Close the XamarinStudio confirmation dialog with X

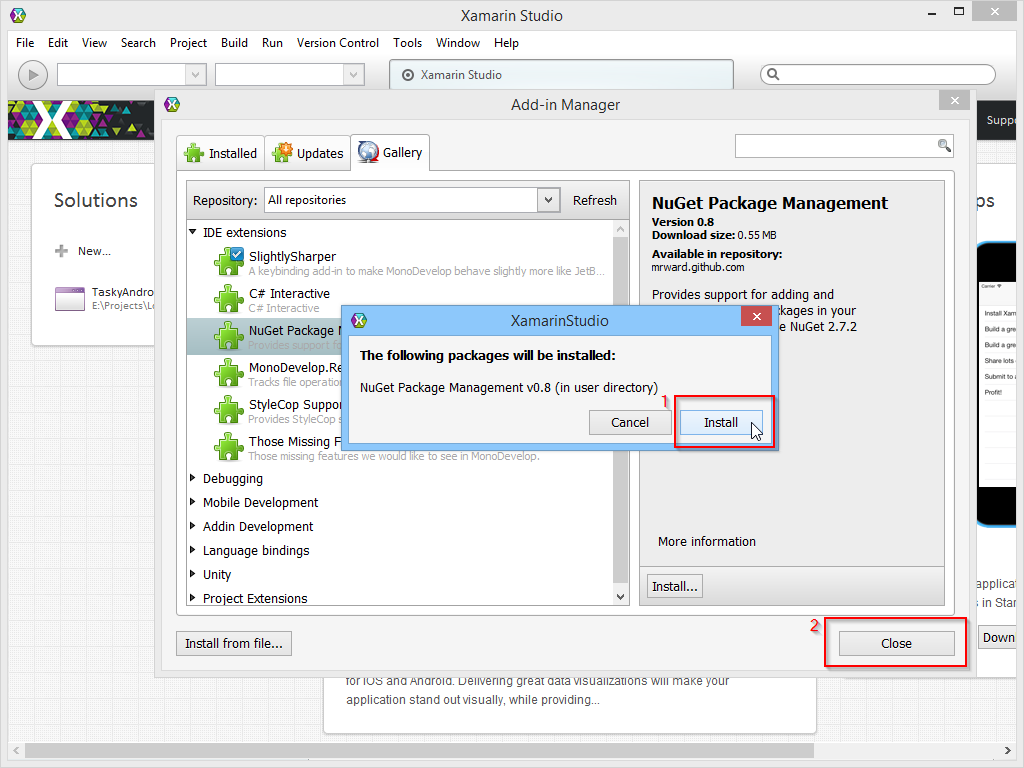[756, 317]
